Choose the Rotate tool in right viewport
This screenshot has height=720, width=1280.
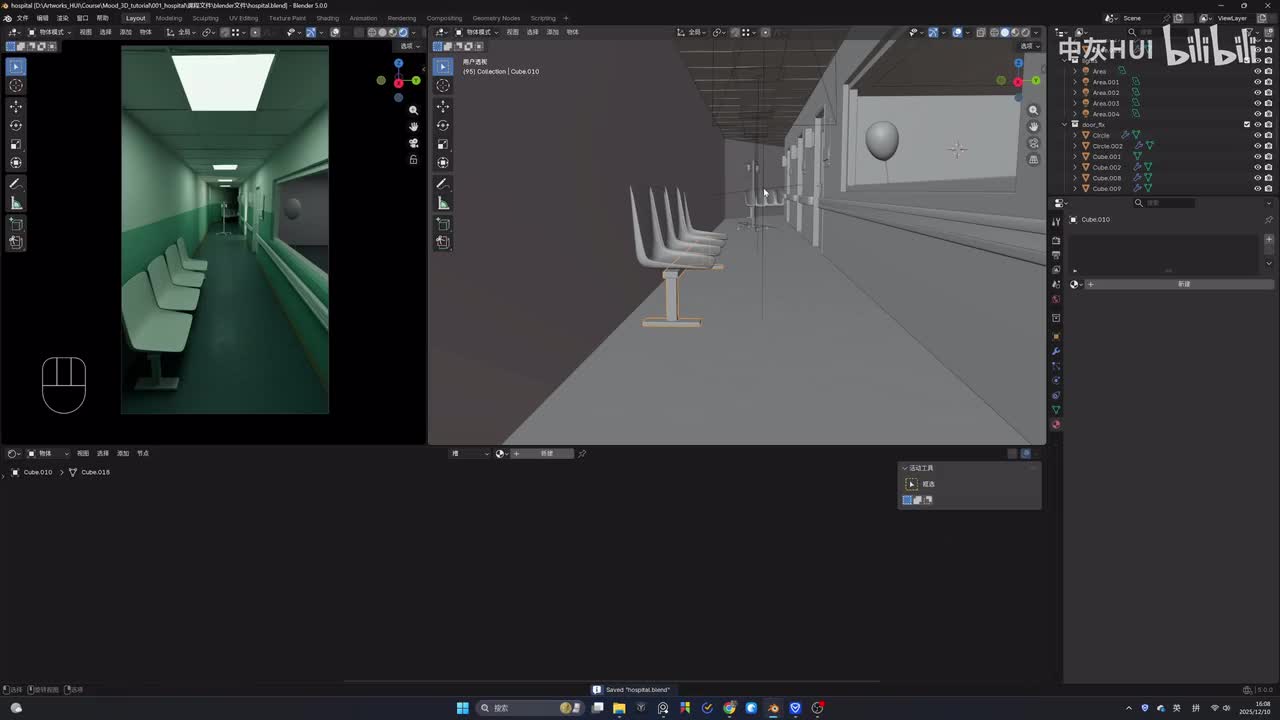443,125
